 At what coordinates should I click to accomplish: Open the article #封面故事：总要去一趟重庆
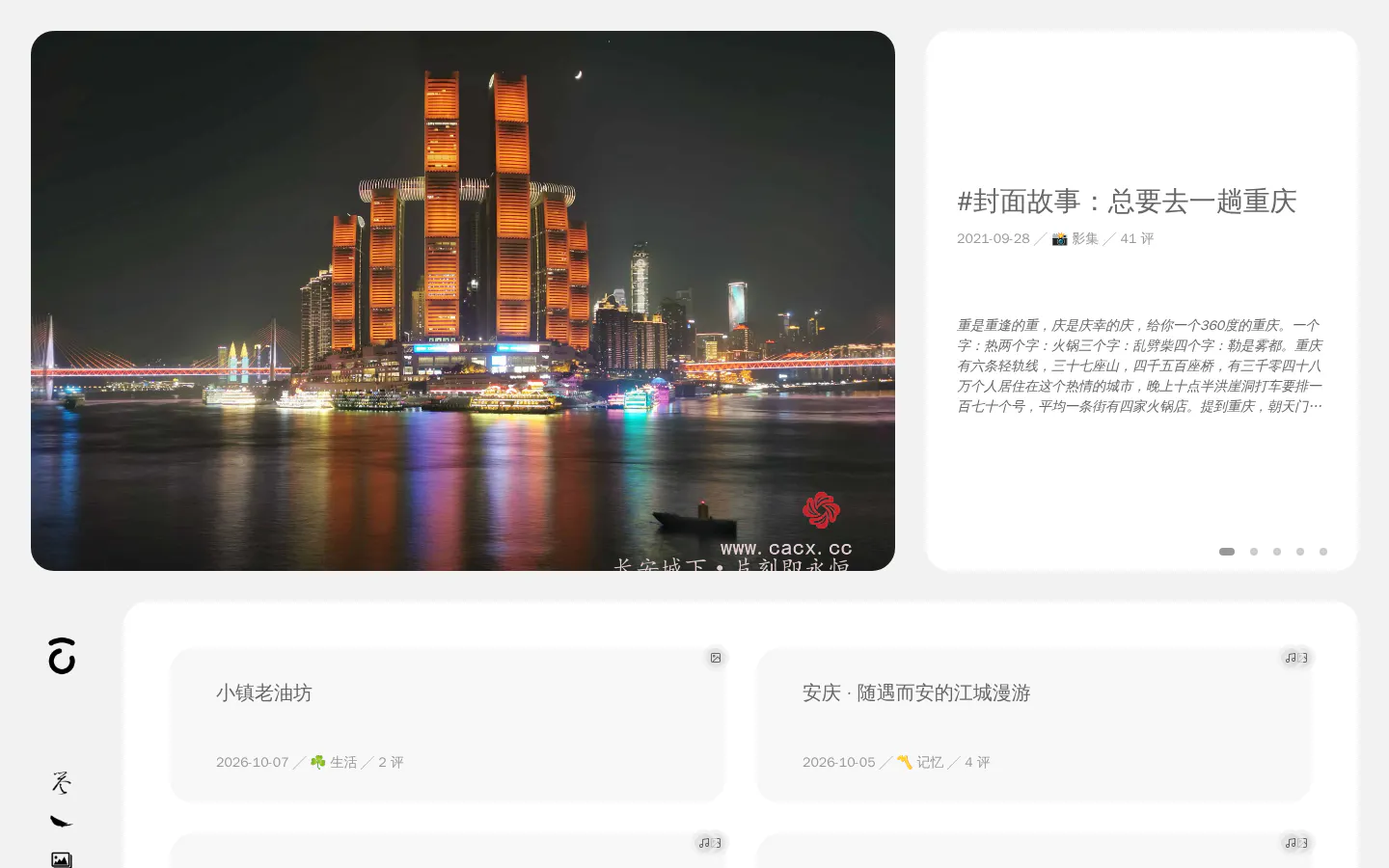click(x=1127, y=201)
